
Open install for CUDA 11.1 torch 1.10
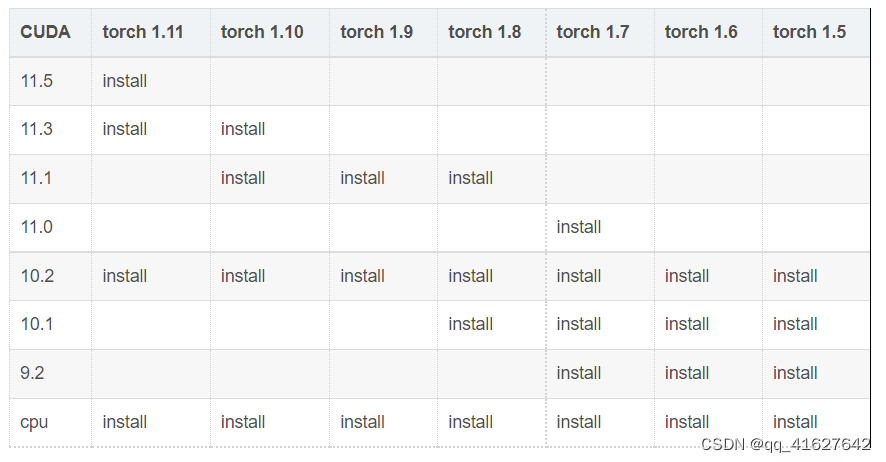pos(243,178)
